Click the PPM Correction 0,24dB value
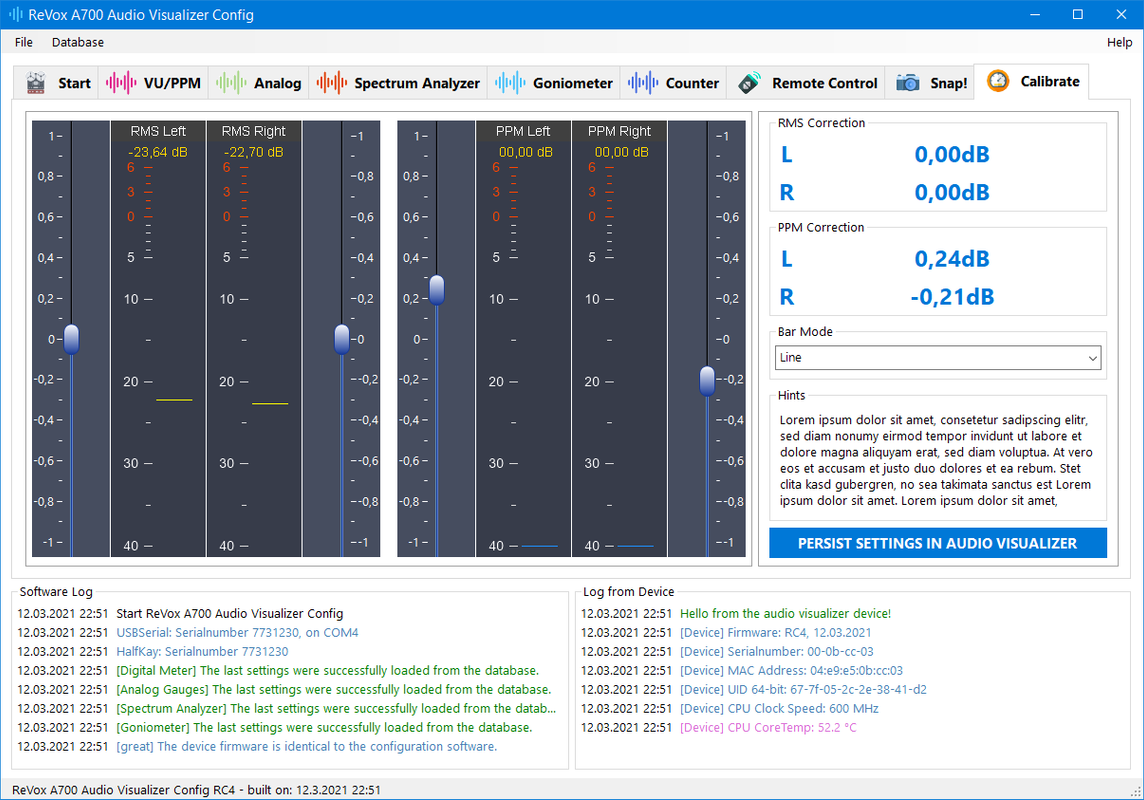The width and height of the screenshot is (1144, 800). 951,259
